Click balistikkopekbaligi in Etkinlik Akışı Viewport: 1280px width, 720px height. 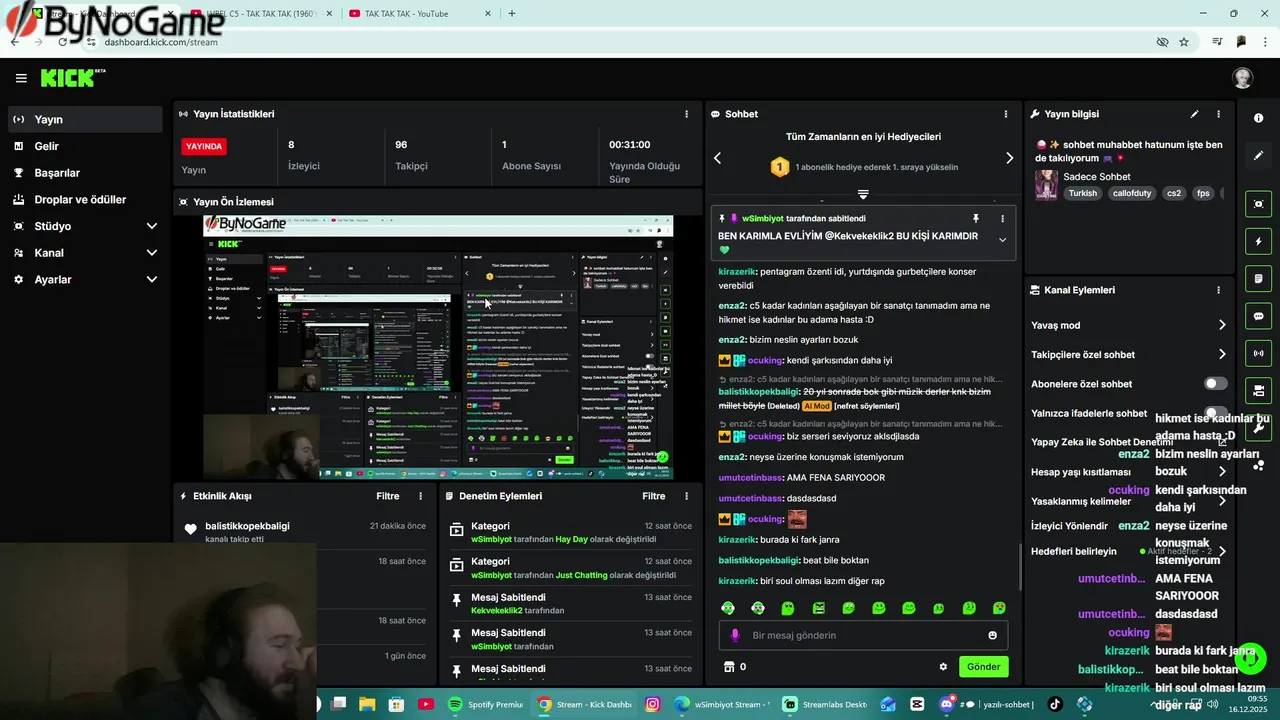(247, 526)
